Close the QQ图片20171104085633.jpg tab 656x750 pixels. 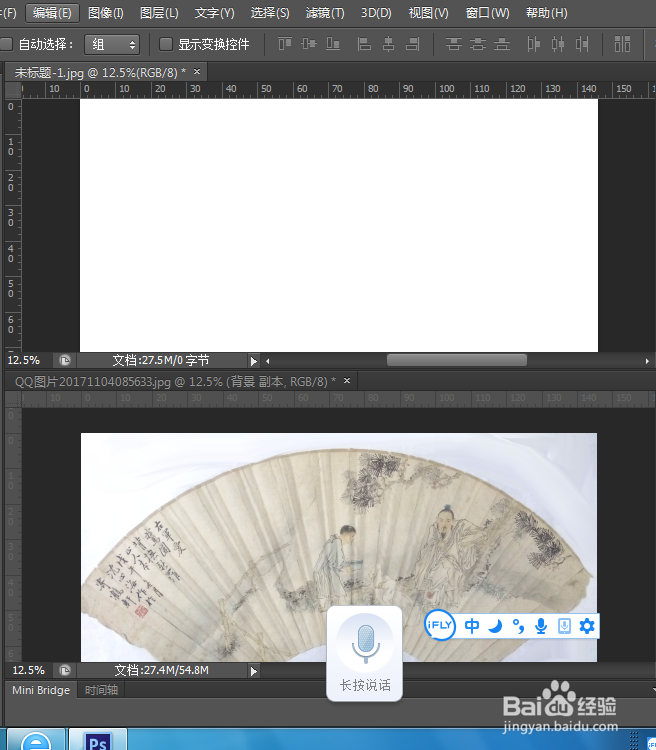tap(347, 381)
